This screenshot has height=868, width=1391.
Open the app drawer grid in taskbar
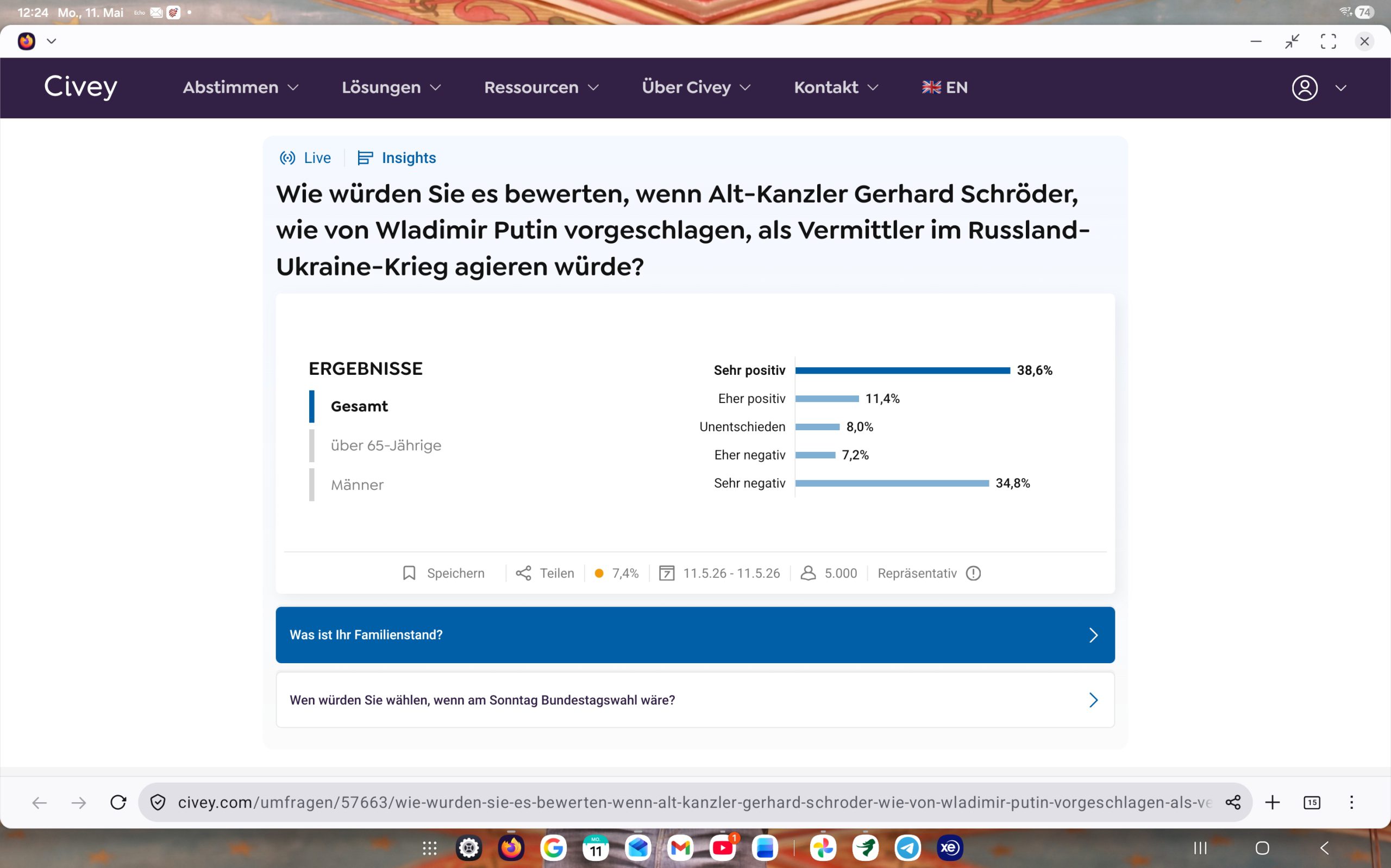click(429, 848)
